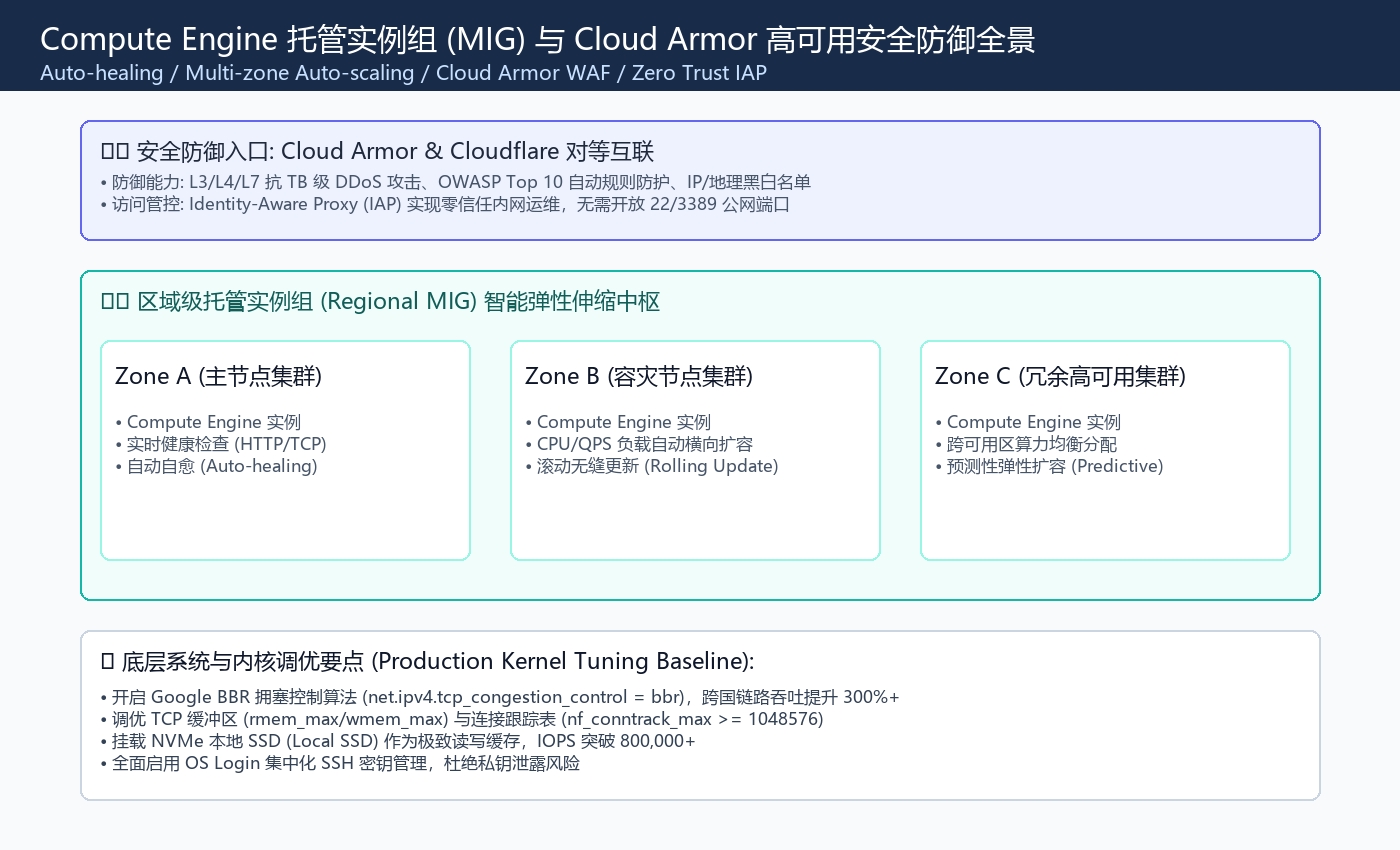
Task: Select "滚动无缝更新 (Rolling Update)" bullet
Action: (x=651, y=466)
